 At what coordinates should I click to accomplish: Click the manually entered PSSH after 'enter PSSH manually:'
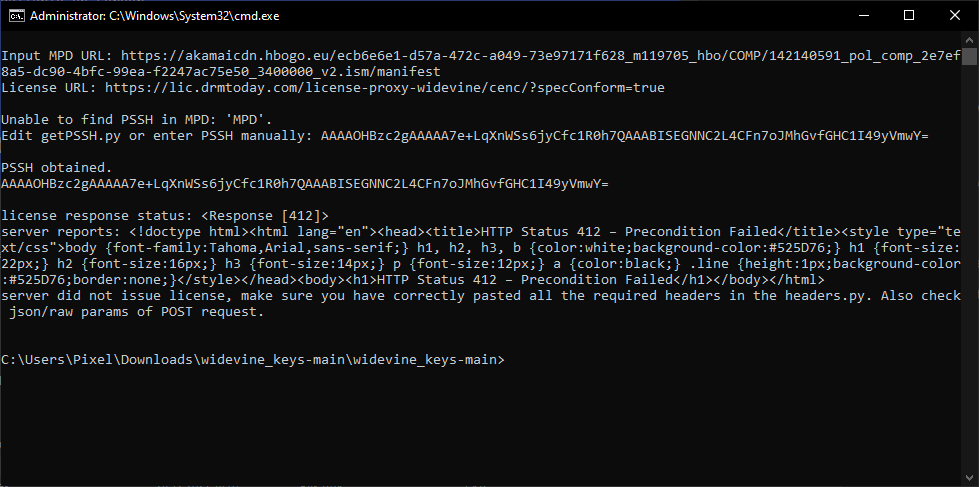click(x=624, y=135)
